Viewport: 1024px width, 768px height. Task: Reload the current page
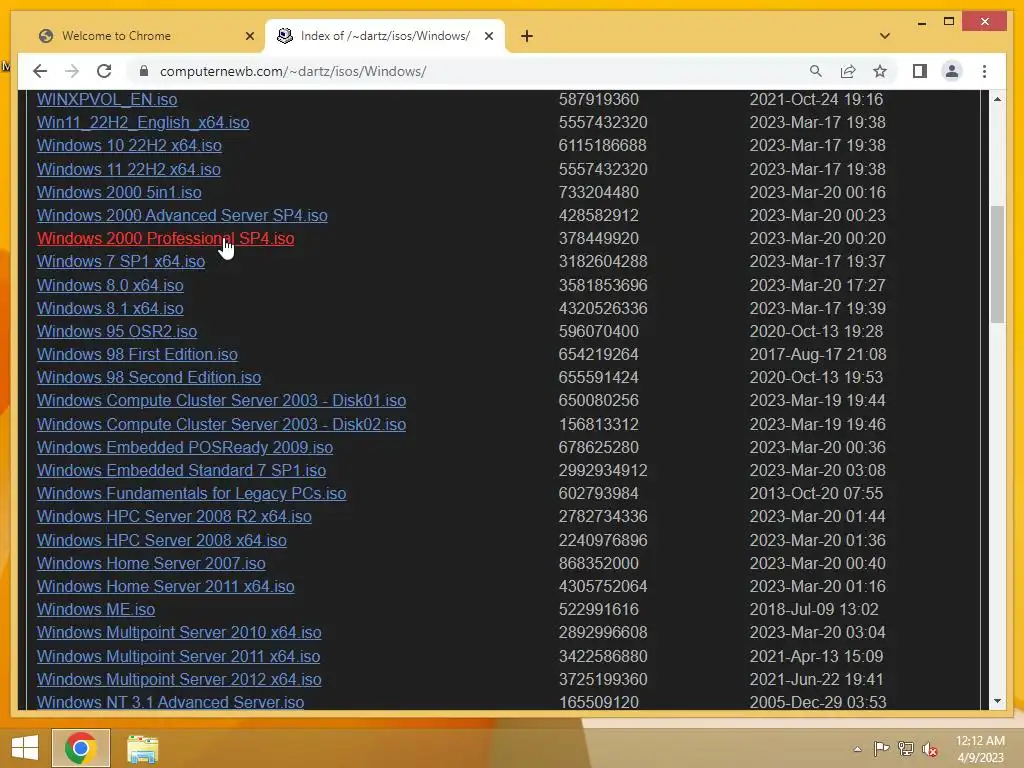104,71
